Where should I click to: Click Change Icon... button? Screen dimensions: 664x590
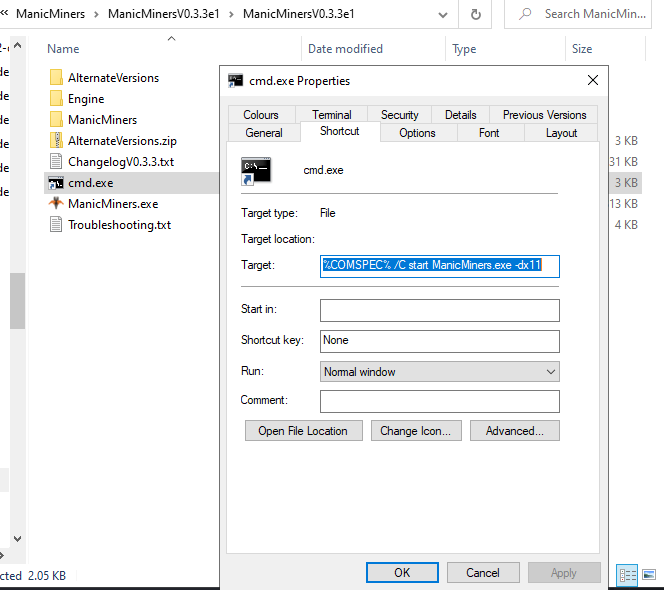tap(416, 431)
